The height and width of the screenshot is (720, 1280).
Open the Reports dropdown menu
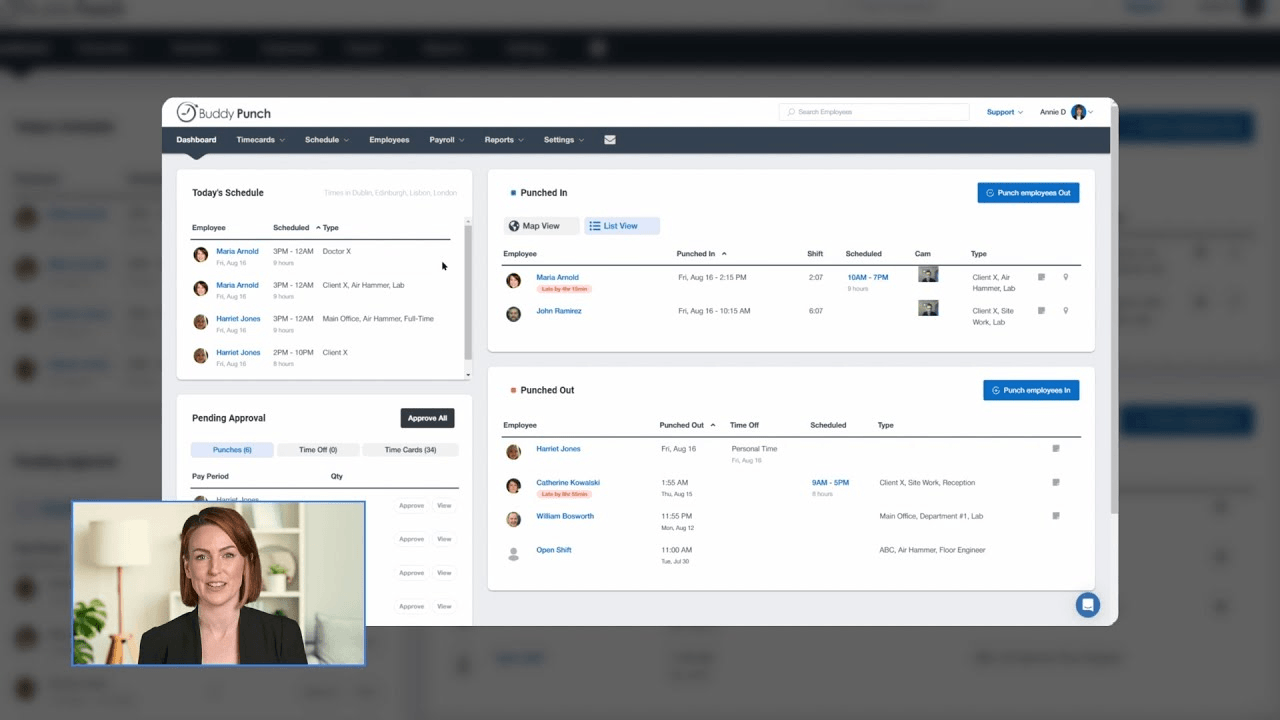pyautogui.click(x=503, y=140)
